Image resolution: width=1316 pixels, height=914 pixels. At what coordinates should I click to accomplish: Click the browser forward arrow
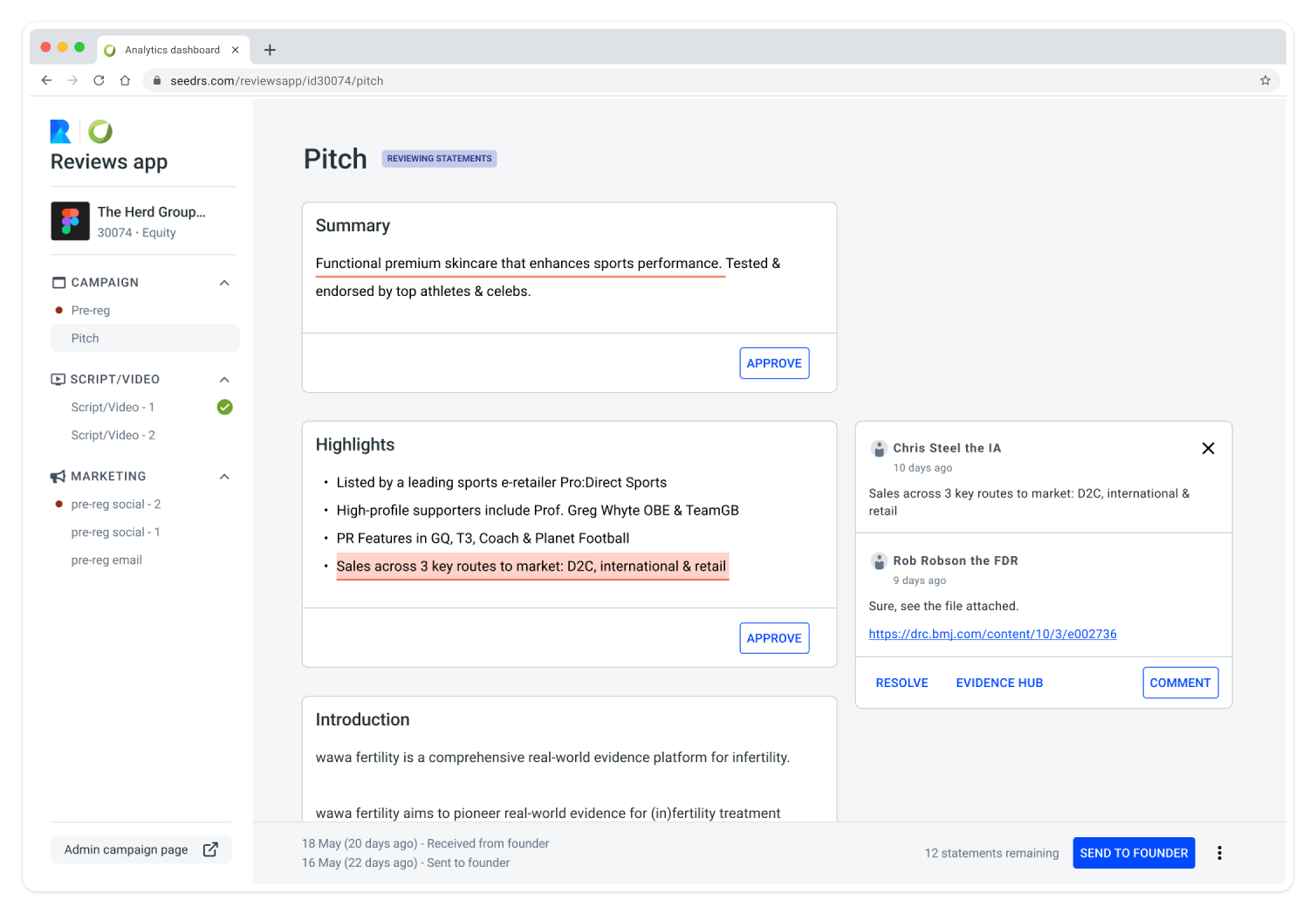[x=72, y=80]
